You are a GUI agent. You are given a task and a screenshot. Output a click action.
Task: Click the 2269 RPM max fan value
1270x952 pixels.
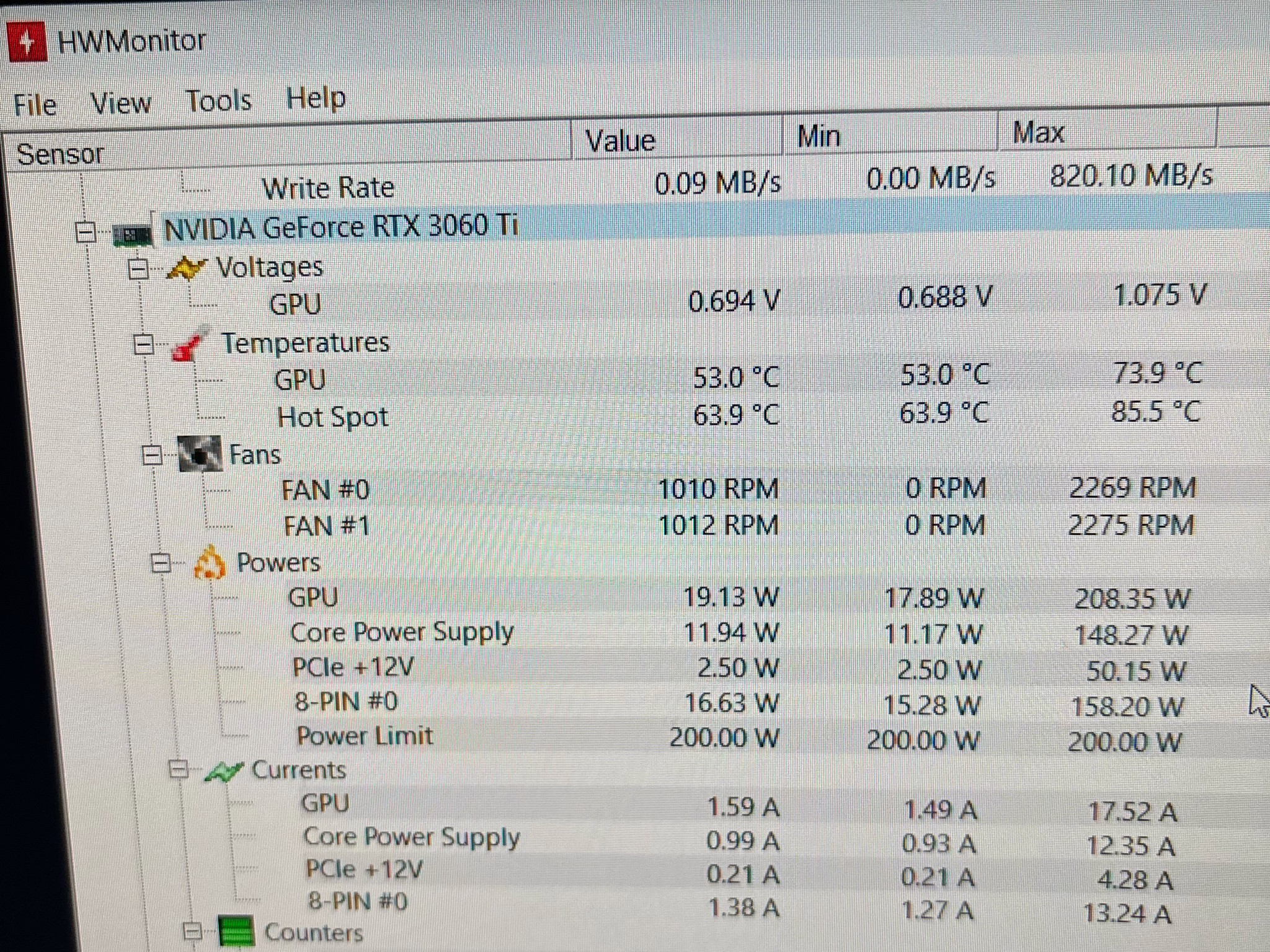tap(1133, 488)
